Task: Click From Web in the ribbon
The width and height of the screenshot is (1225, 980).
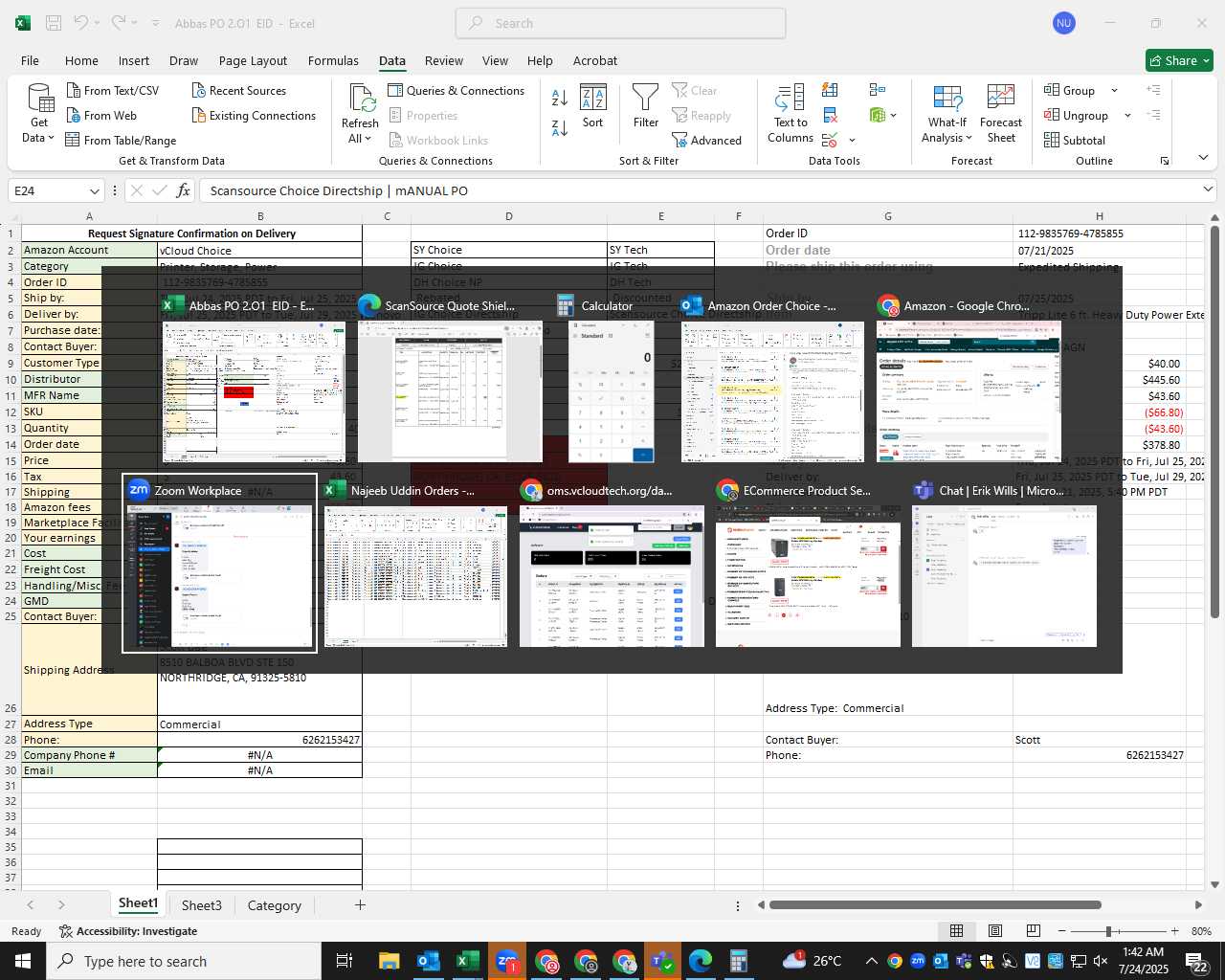Action: click(101, 115)
